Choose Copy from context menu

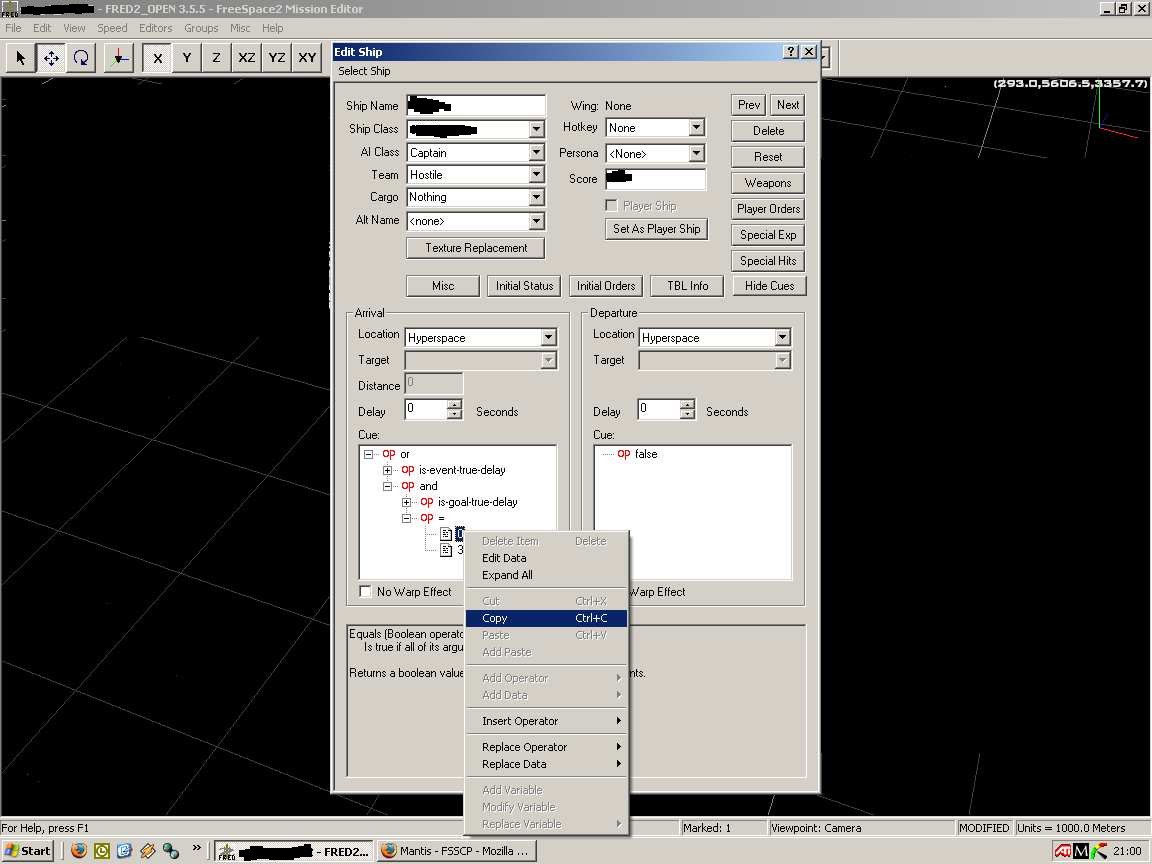tap(546, 618)
